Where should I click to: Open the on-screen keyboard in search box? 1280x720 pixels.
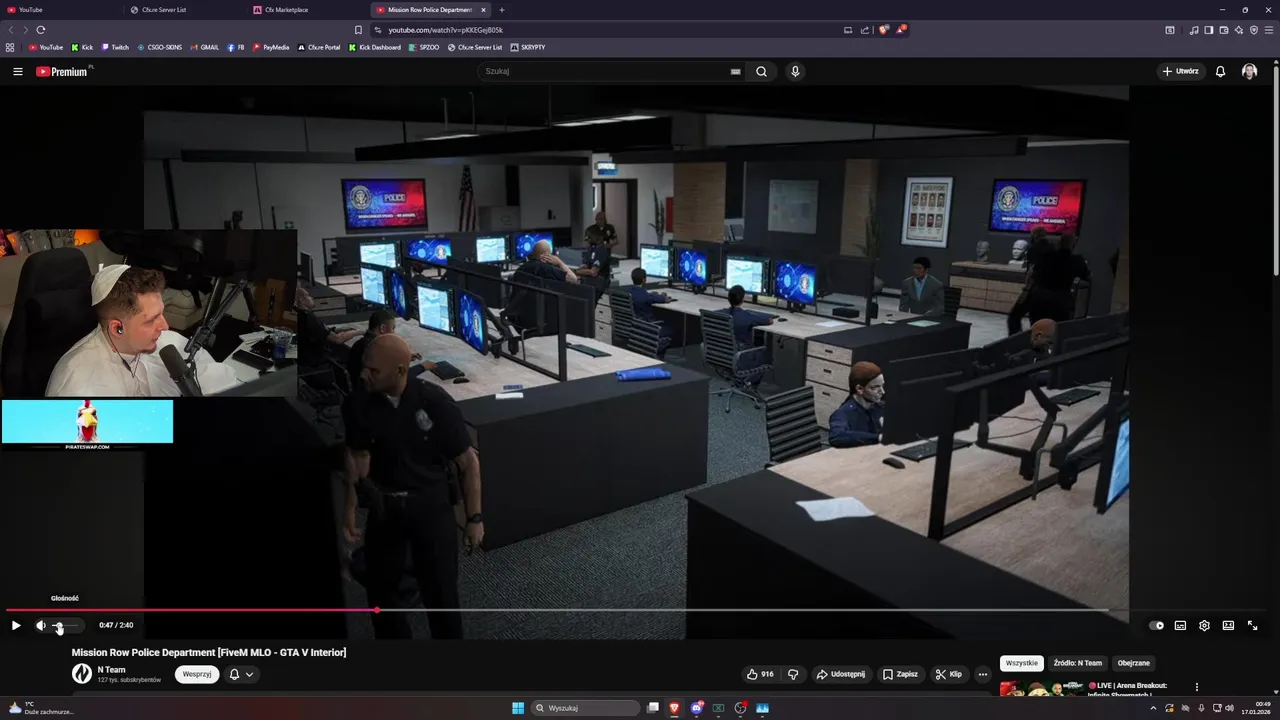[736, 72]
